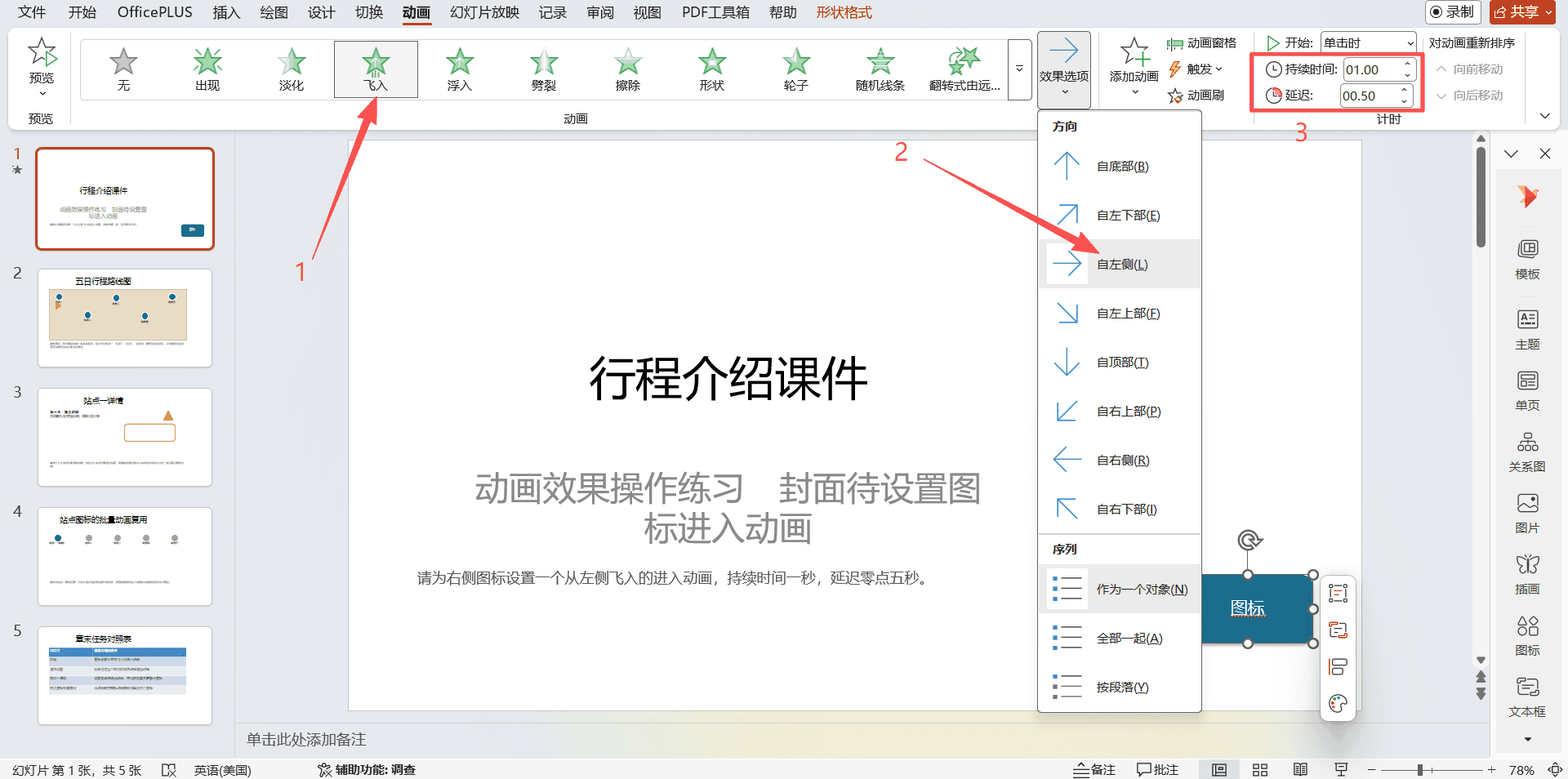This screenshot has width=1568, height=779.
Task: Click the 持续时间 duration input field
Action: click(x=1372, y=69)
